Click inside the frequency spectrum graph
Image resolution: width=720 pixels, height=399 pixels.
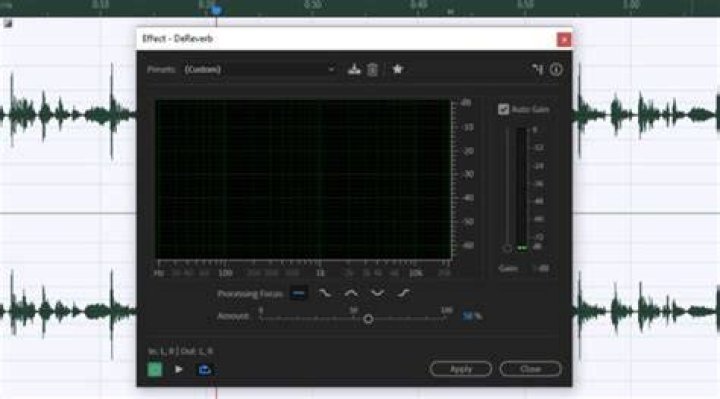click(x=304, y=180)
